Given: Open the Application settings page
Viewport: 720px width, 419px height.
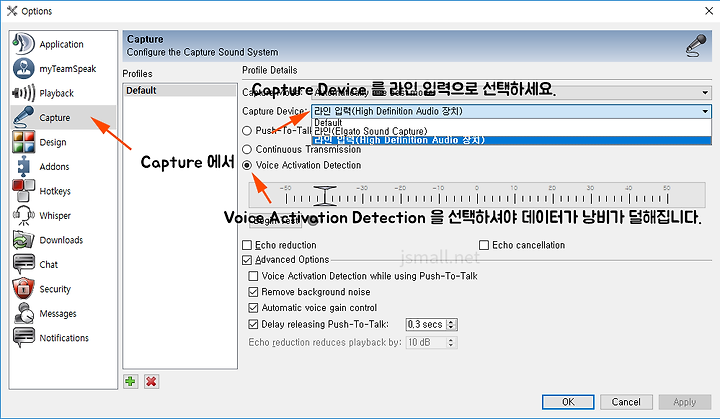Looking at the screenshot, I should coord(62,45).
